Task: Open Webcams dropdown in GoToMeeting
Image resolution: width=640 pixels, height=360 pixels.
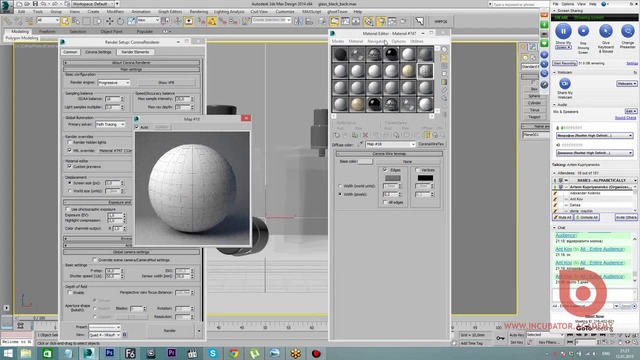Action: (x=627, y=84)
